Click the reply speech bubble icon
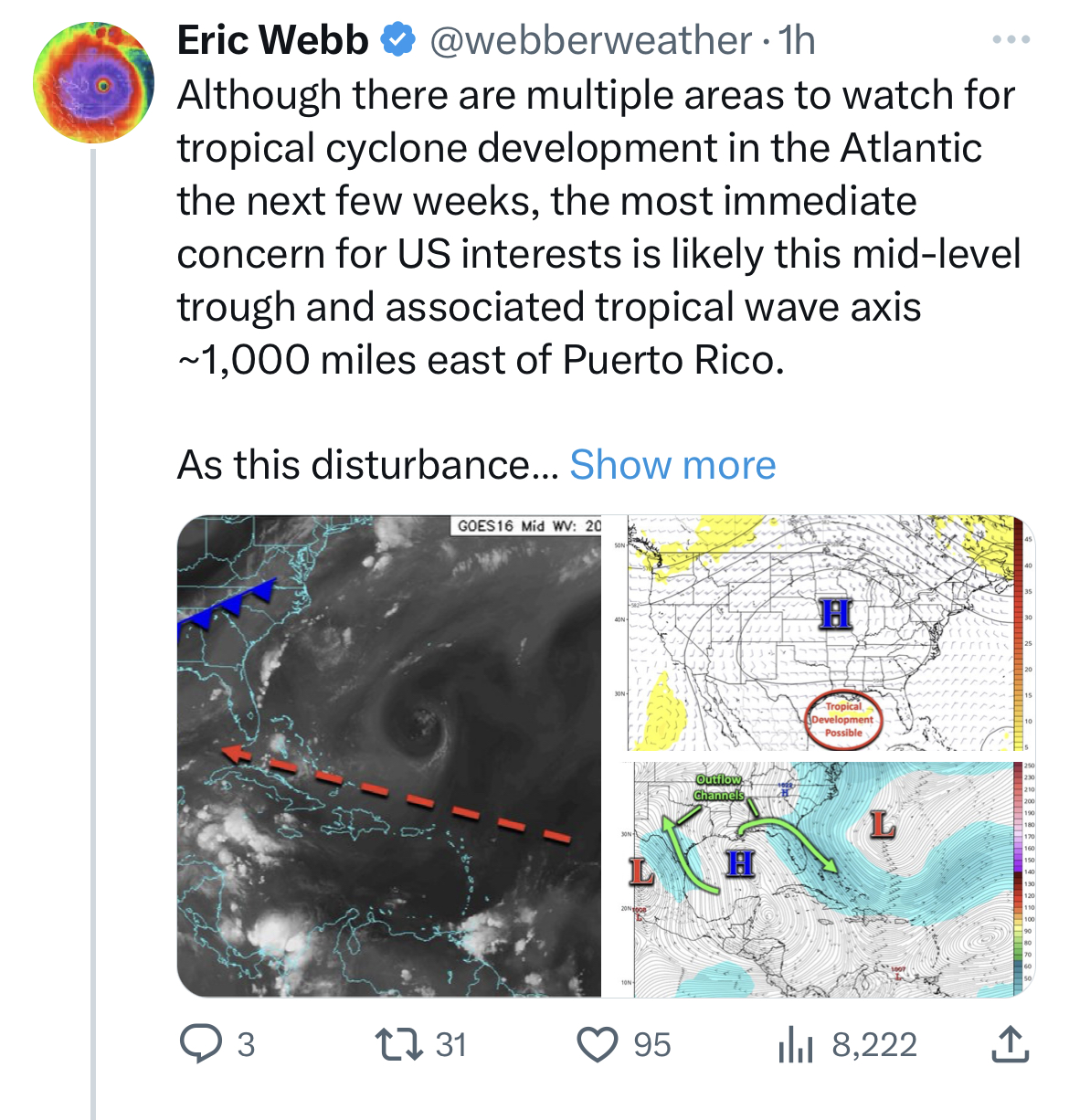This screenshot has width=1069, height=1120. [201, 1044]
